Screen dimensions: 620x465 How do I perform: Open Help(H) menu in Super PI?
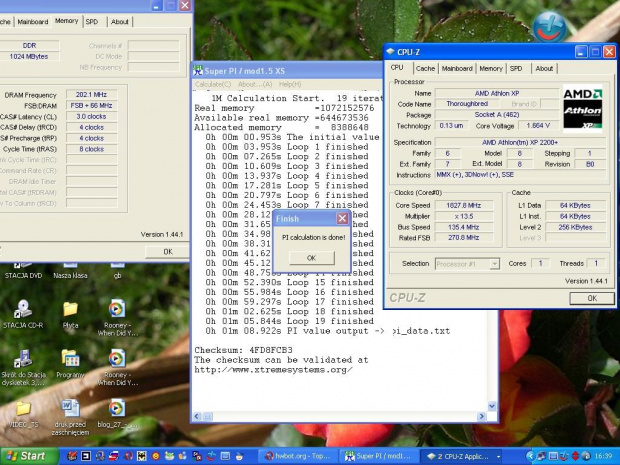pyautogui.click(x=290, y=84)
